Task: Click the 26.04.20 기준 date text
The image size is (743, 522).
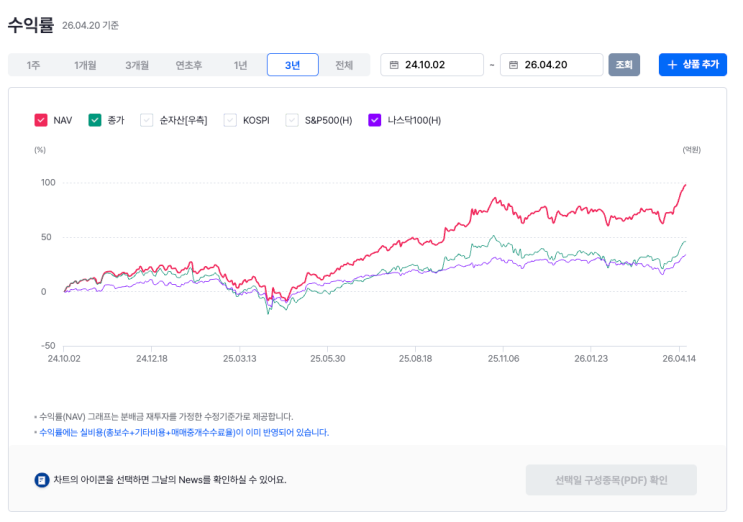Action: click(x=90, y=26)
